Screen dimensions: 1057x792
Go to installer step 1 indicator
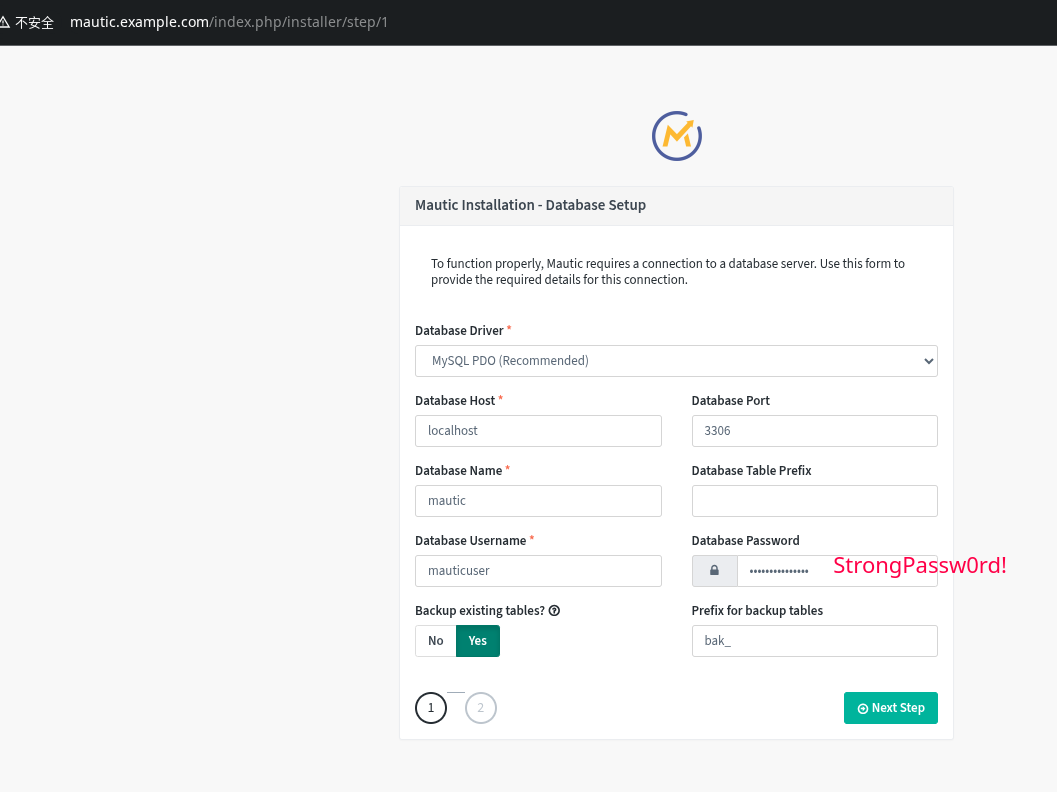(431, 708)
